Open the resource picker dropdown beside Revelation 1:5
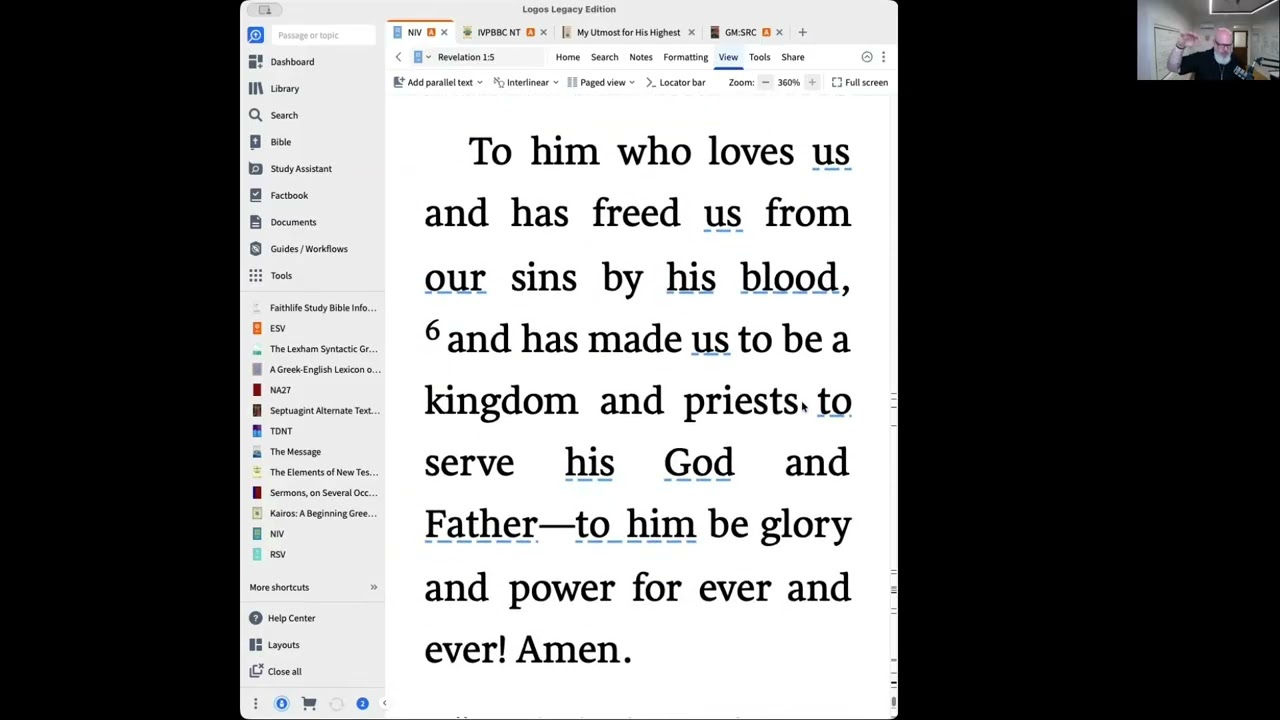1280x720 pixels. click(x=421, y=57)
